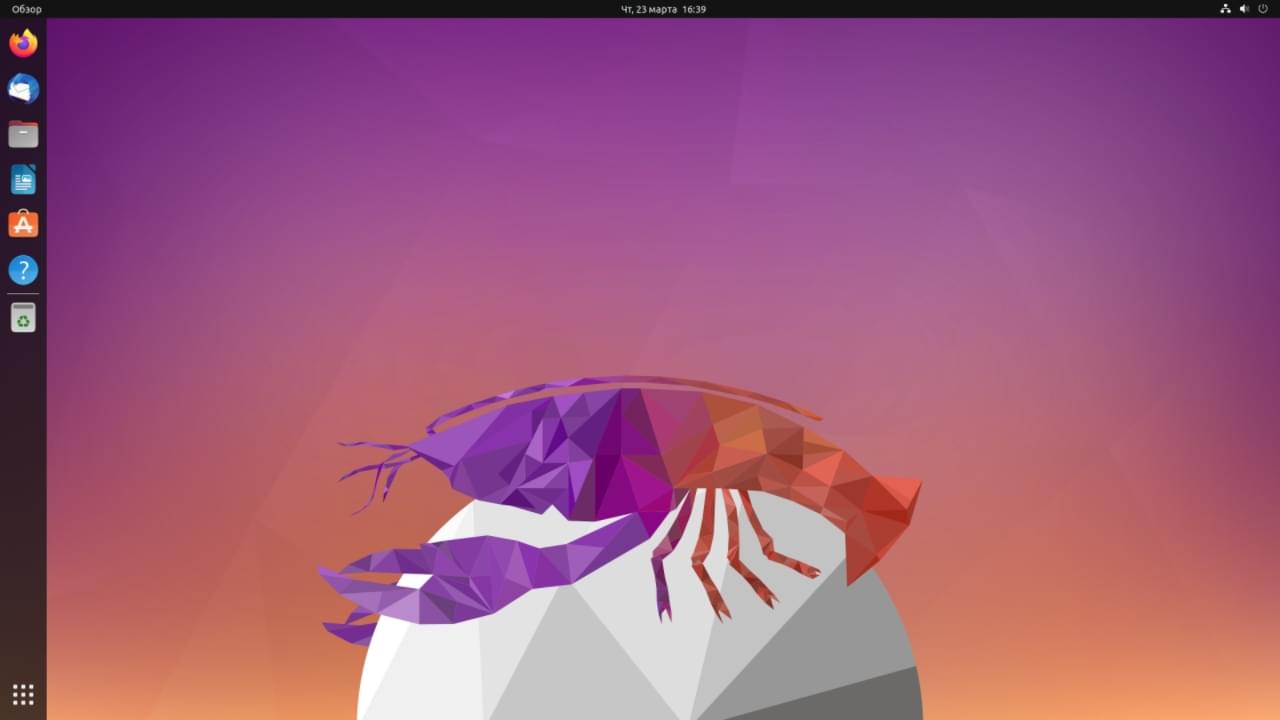Launch Firefox from the dock
Image resolution: width=1280 pixels, height=720 pixels.
point(23,43)
